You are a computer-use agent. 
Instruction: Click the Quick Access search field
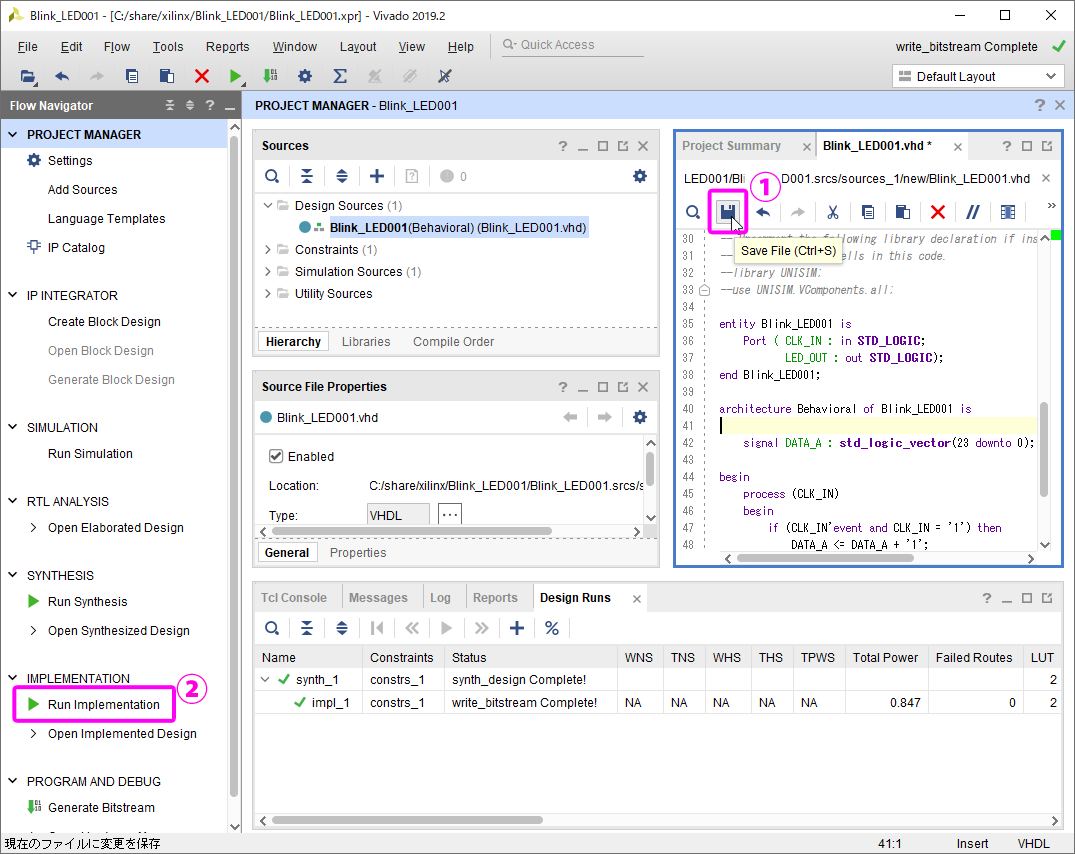pyautogui.click(x=575, y=45)
